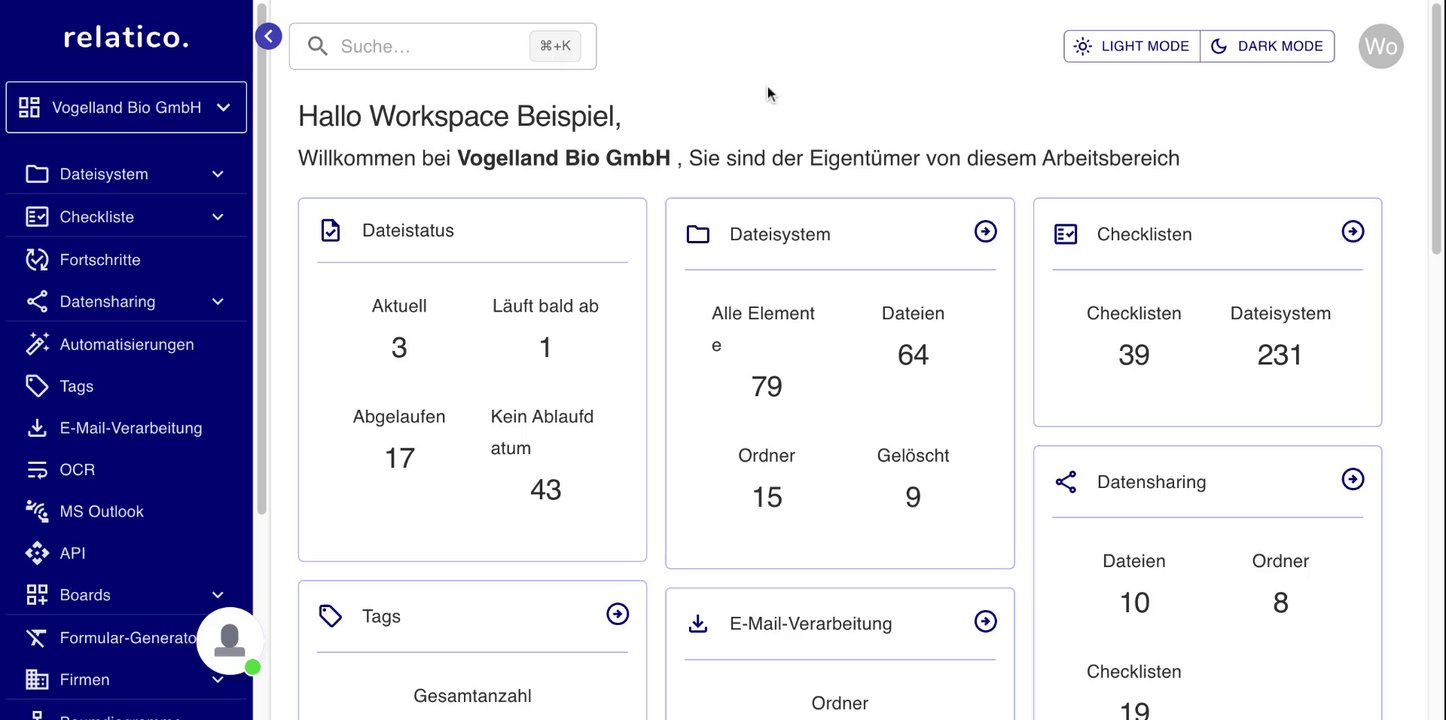Expand the Checkliste sidebar submenu
This screenshot has width=1446, height=720.
(x=218, y=217)
